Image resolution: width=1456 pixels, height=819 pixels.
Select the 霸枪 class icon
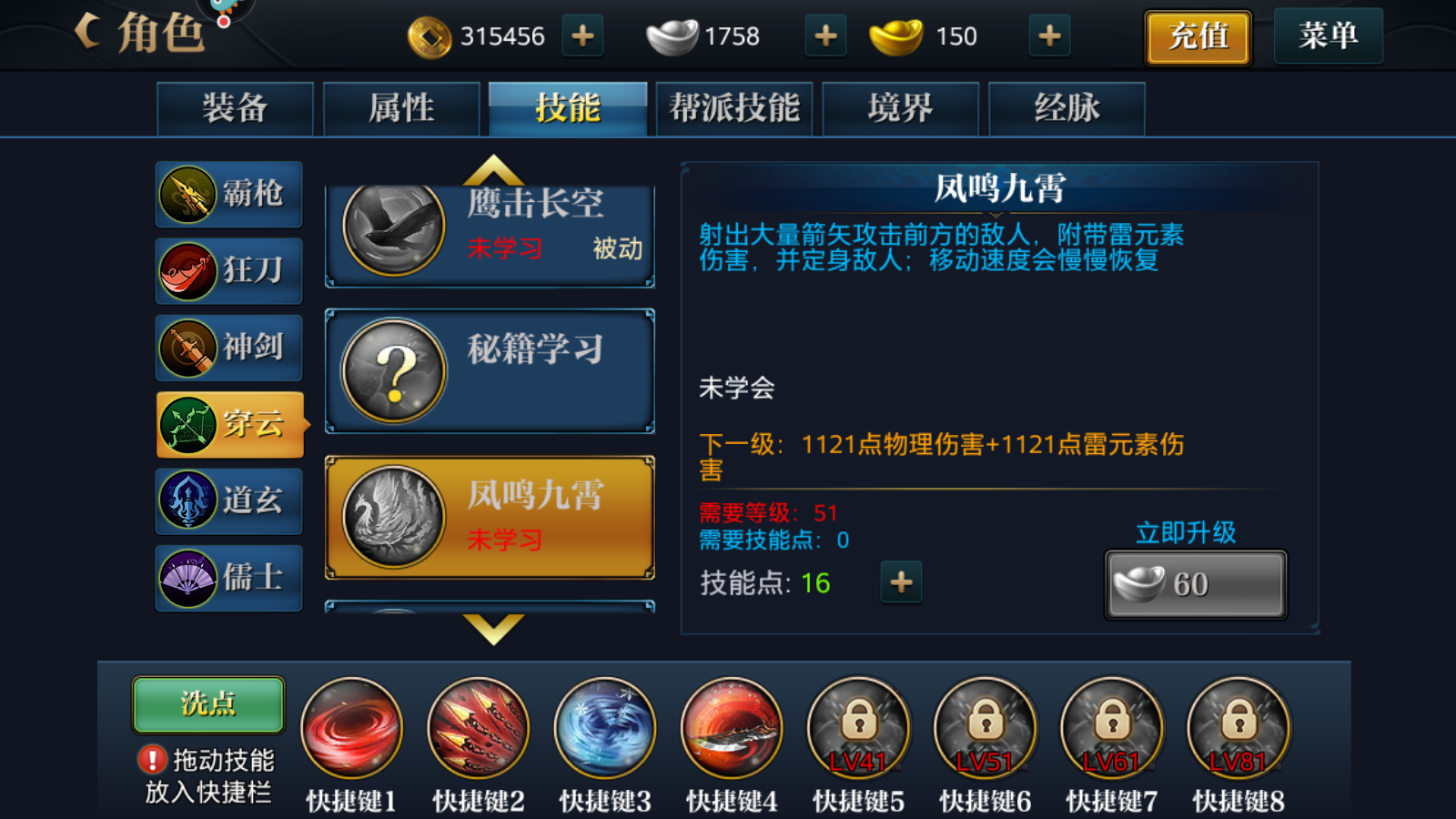coord(187,195)
